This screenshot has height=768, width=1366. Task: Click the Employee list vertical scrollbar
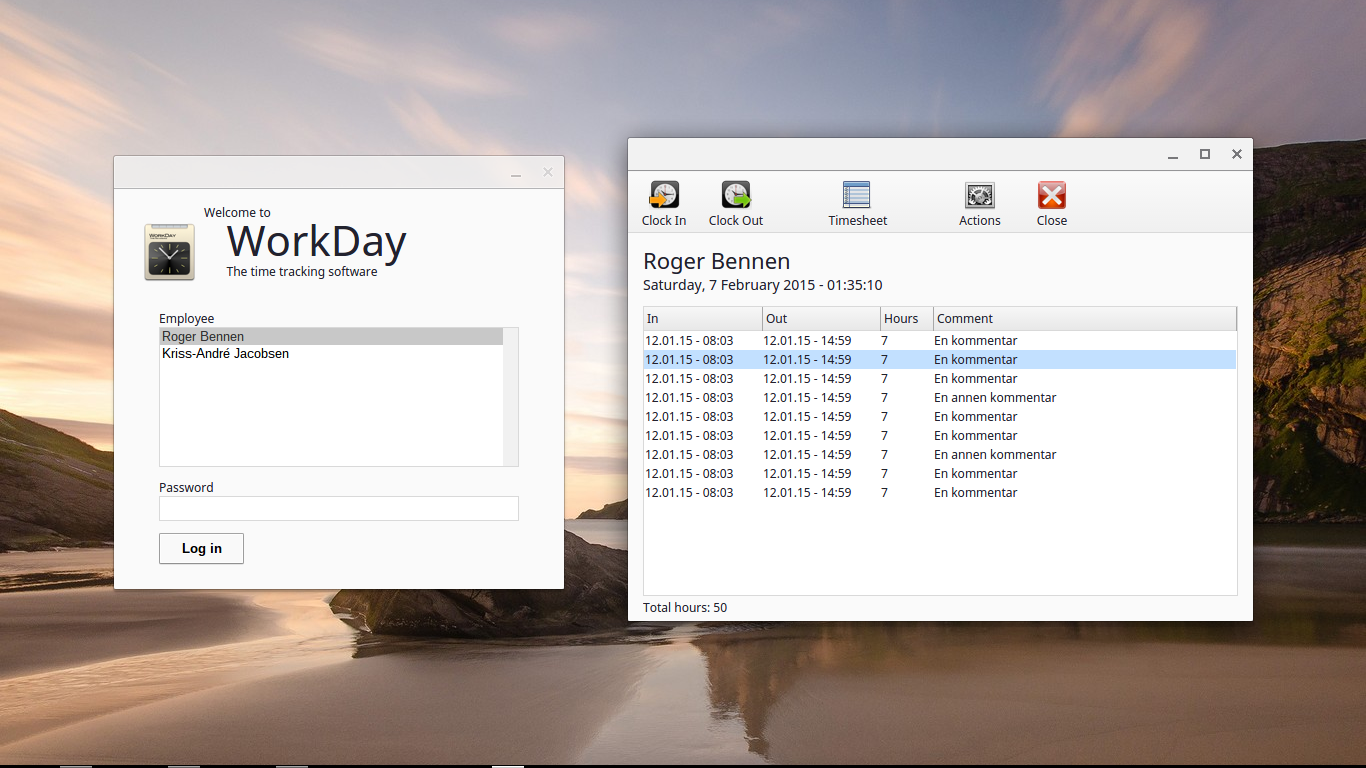[511, 396]
